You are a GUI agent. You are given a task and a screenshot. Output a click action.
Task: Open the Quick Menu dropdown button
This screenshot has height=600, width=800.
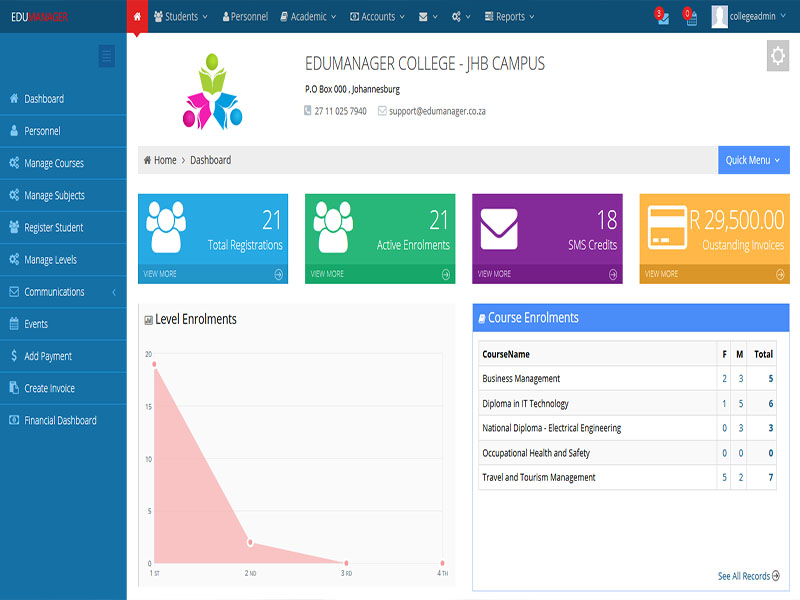754,160
